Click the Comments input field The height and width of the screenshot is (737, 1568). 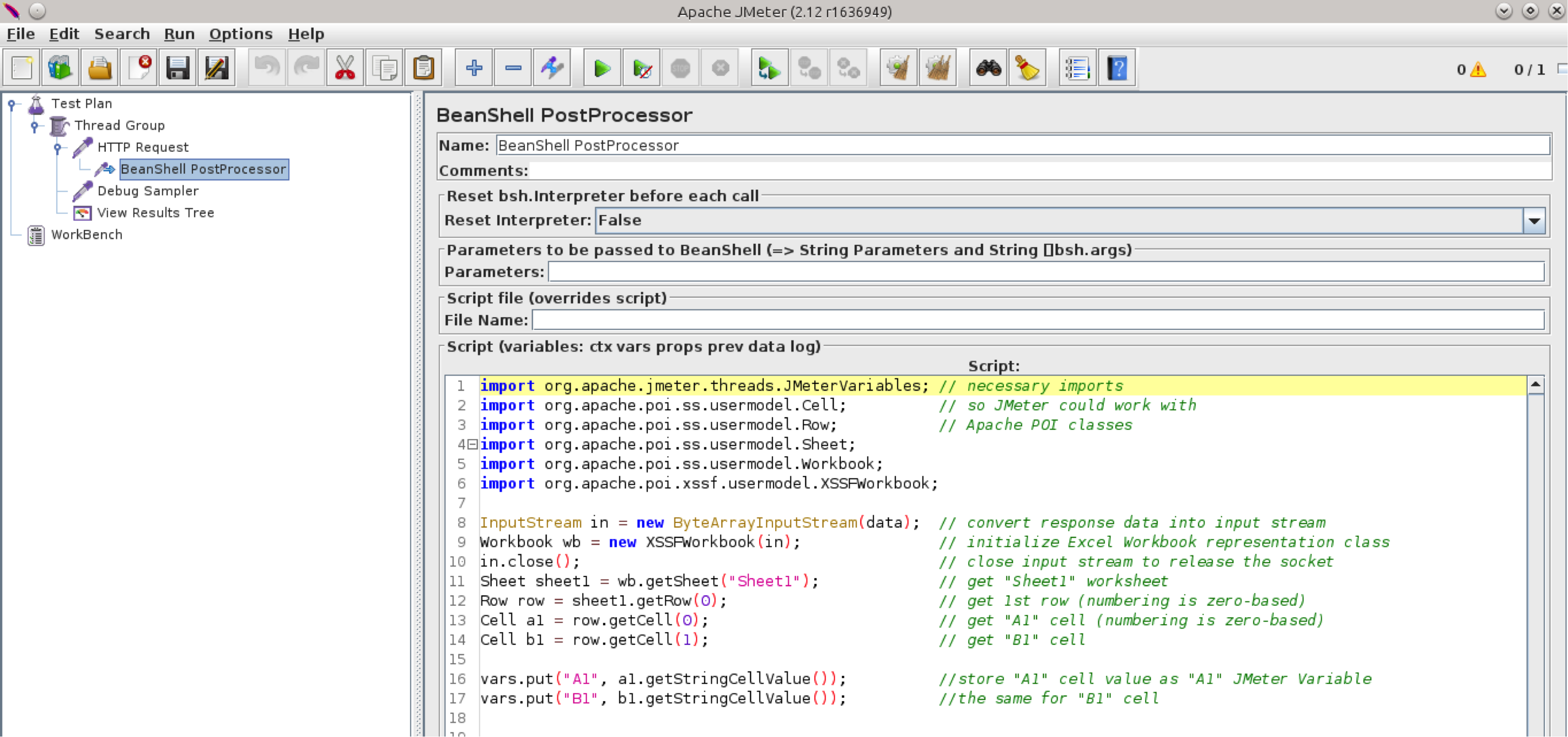coord(1040,171)
